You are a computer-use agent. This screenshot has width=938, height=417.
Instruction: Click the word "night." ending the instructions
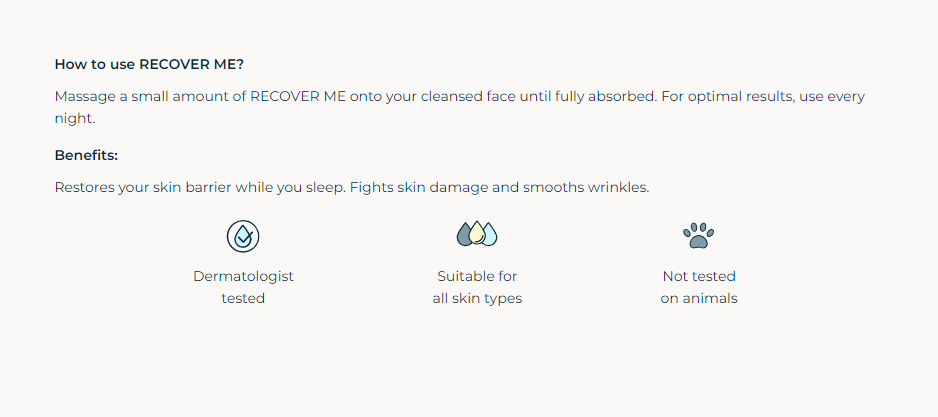click(x=75, y=118)
